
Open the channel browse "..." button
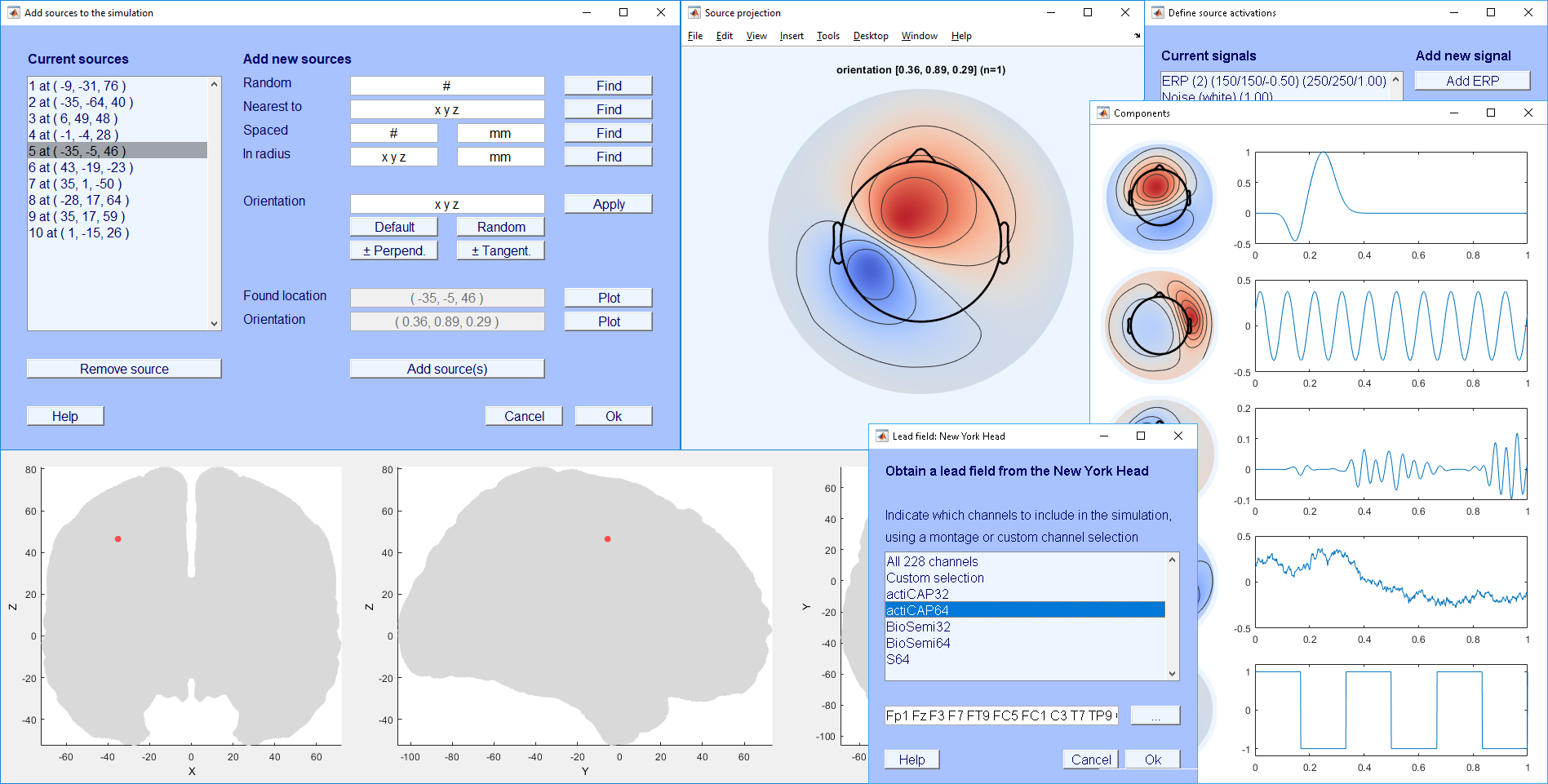(1155, 715)
